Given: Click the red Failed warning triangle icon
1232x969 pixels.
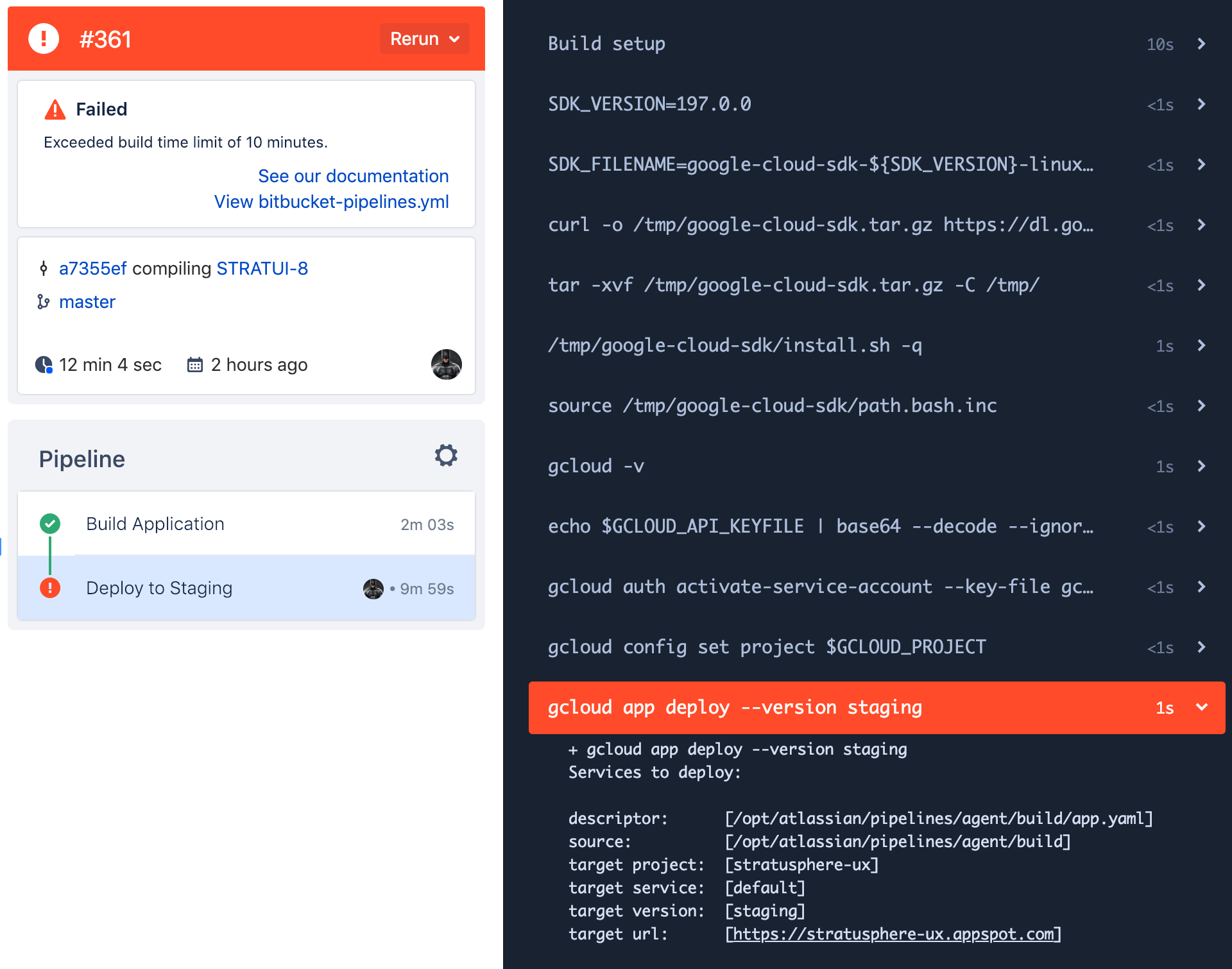Looking at the screenshot, I should pyautogui.click(x=55, y=110).
